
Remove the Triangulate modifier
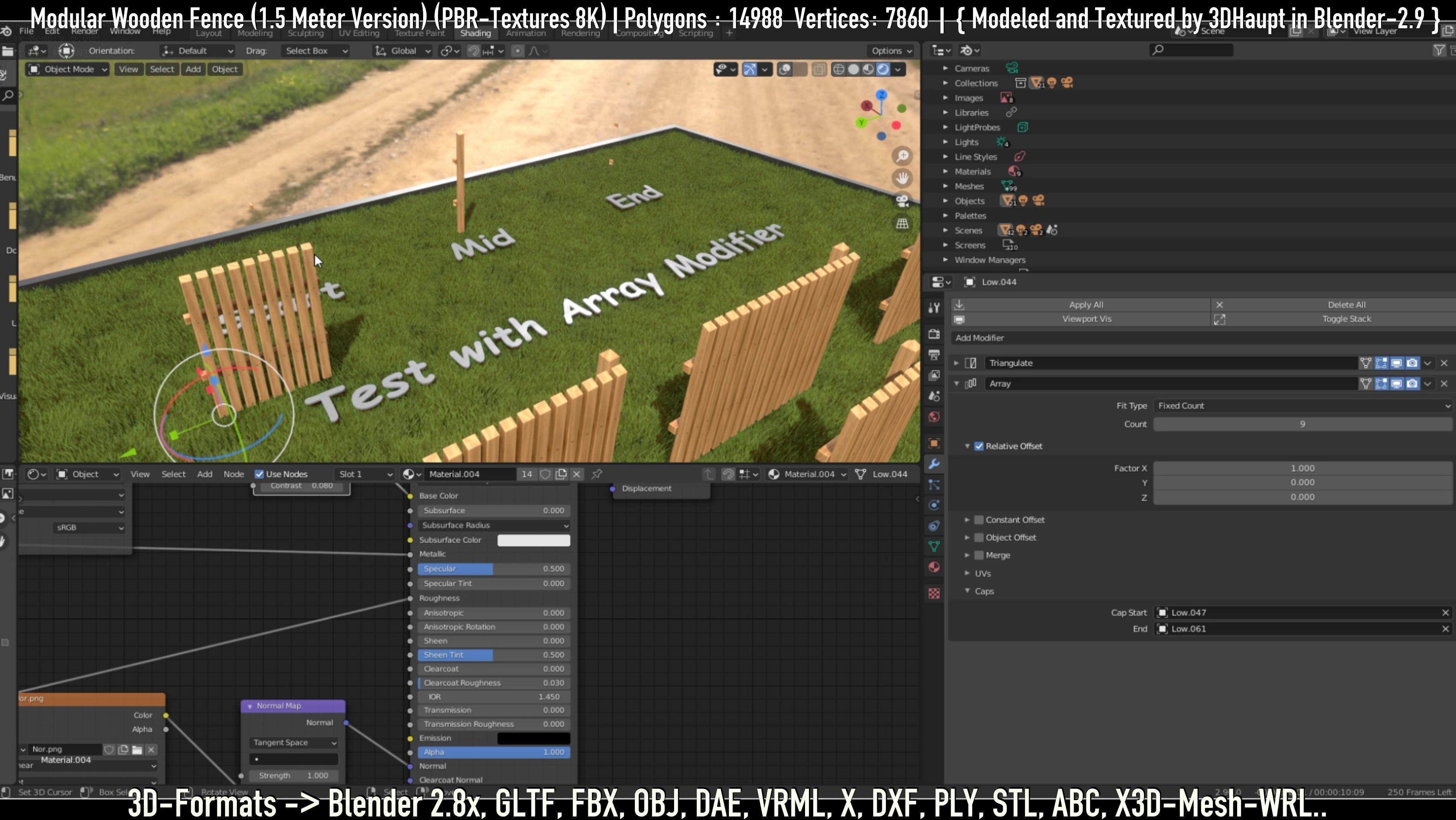1444,363
